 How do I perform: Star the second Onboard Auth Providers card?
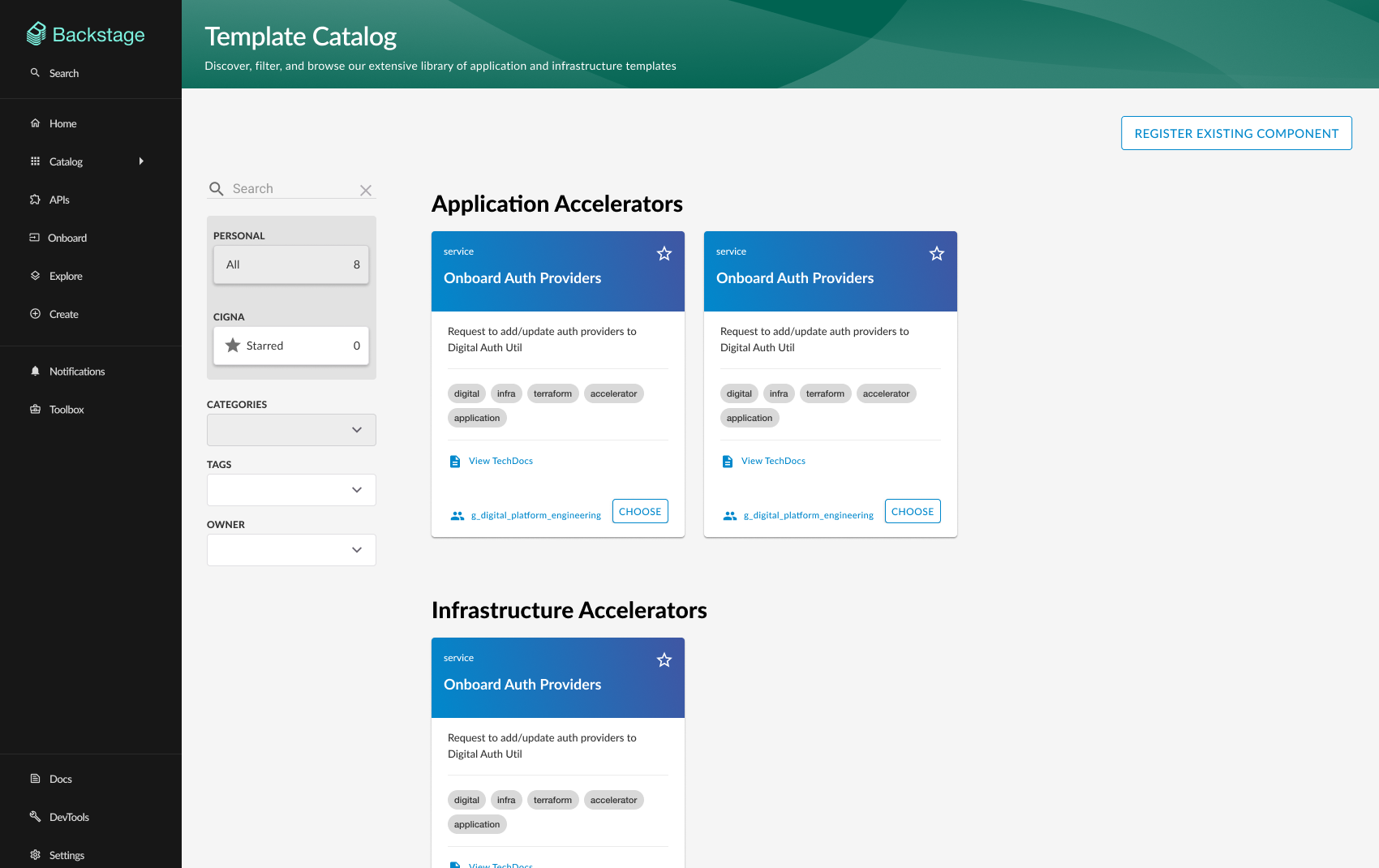[x=937, y=254]
